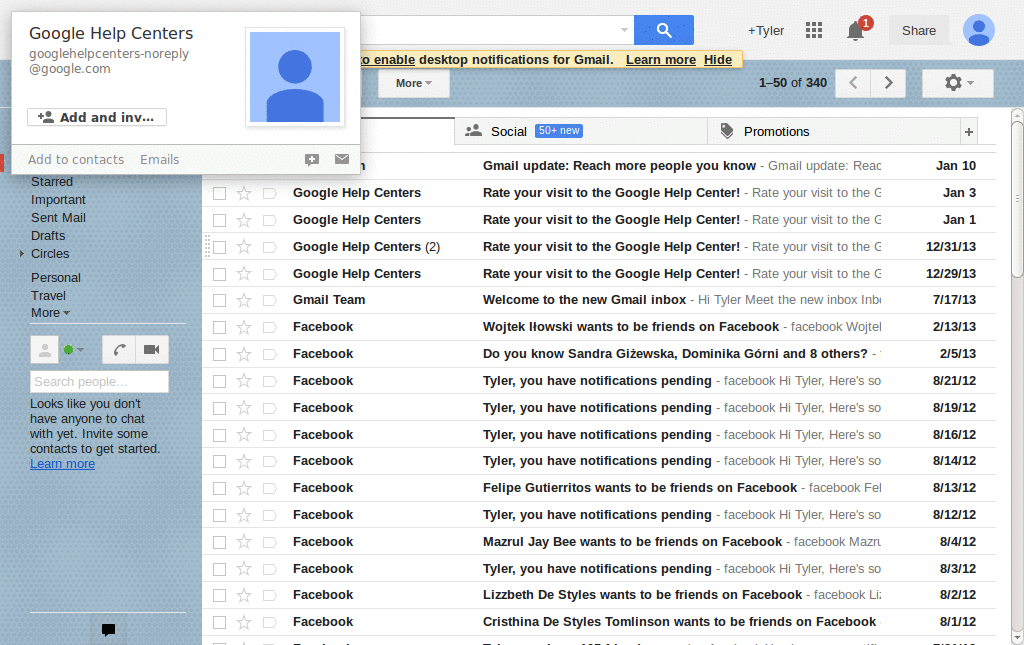This screenshot has width=1024, height=645.
Task: Tick the Gmail Team email checkbox
Action: click(219, 300)
